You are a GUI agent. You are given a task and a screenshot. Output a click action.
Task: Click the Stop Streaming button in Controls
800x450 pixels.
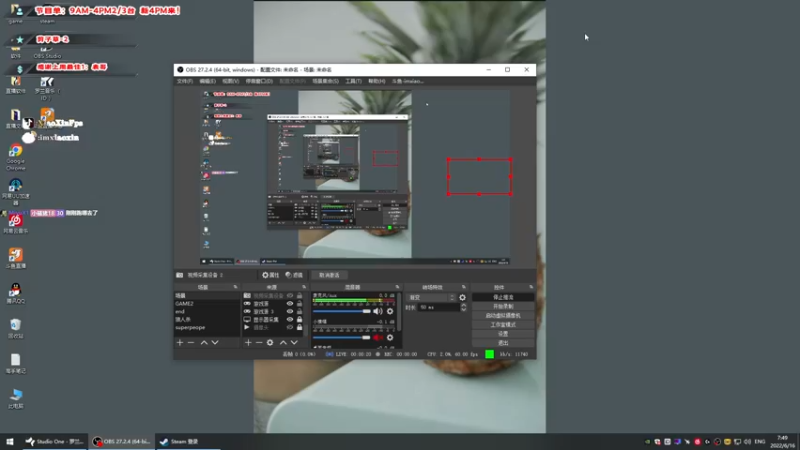[x=503, y=297]
